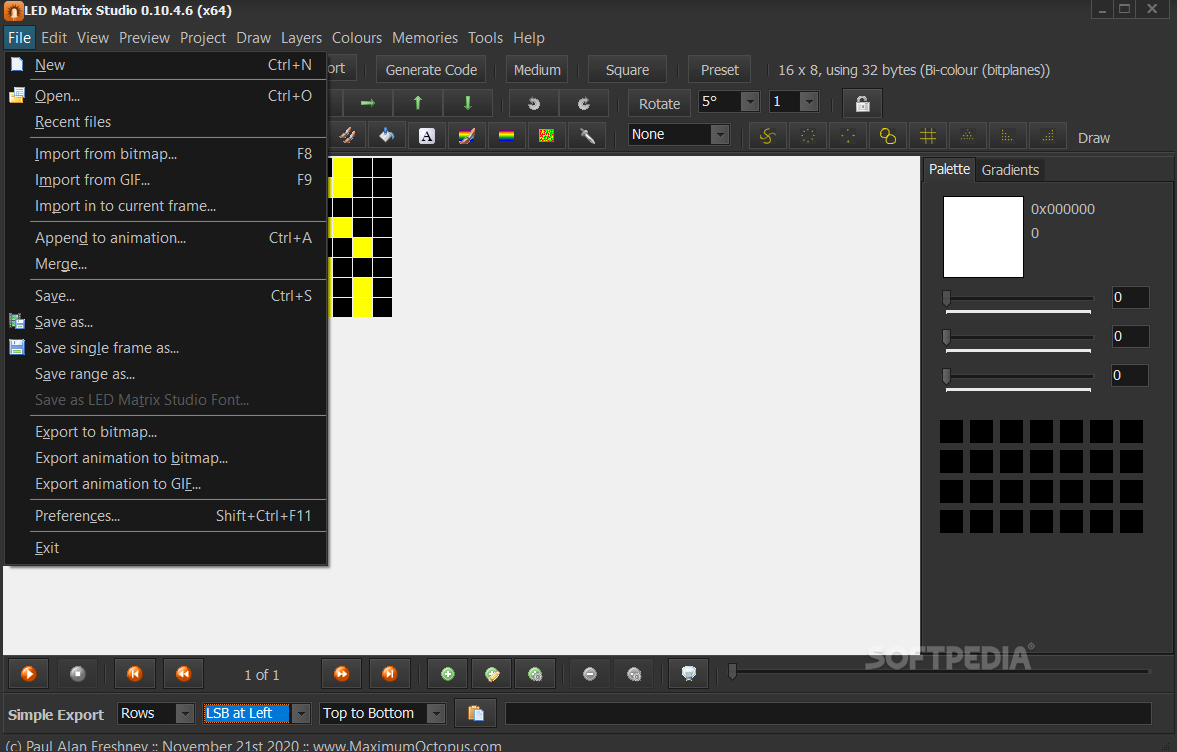Screen dimensions: 1177x752
Task: Select the paint bucket fill tool
Action: tap(387, 136)
